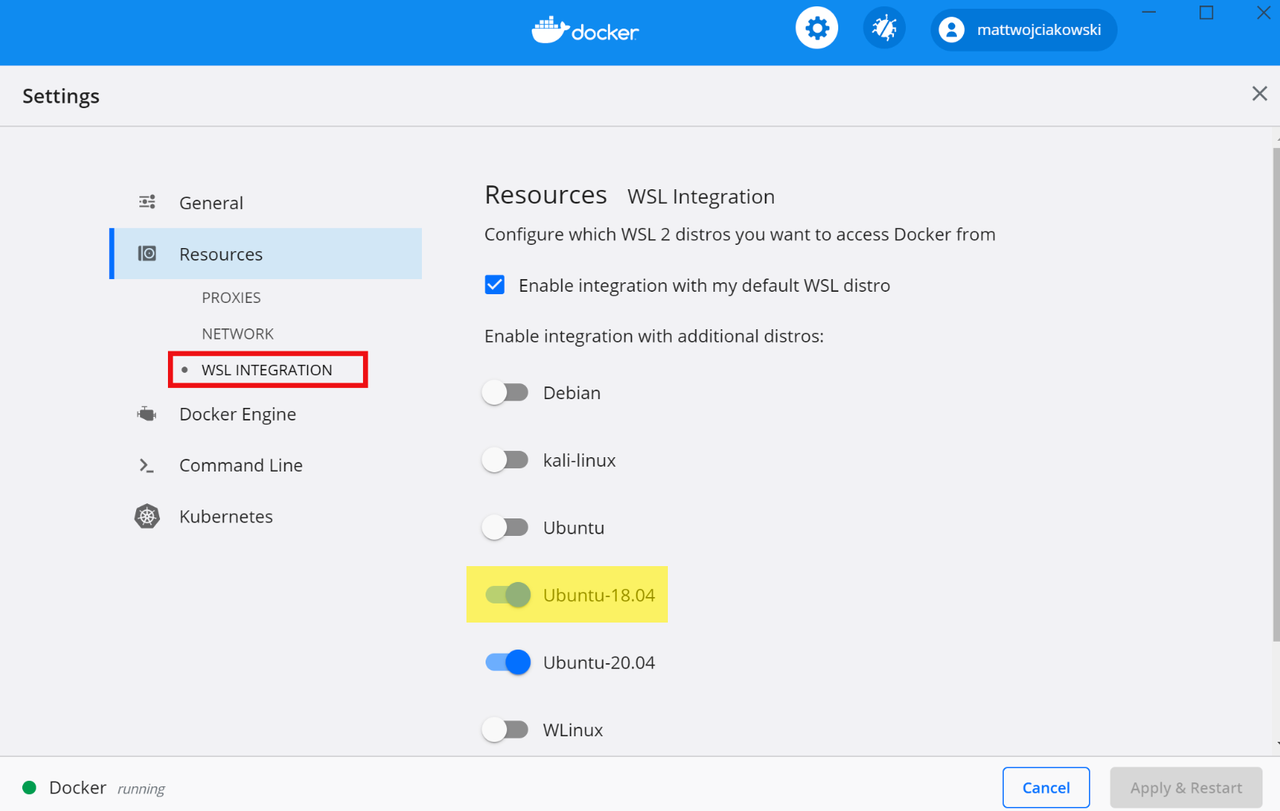Enable the WLinux distro toggle
The image size is (1280, 811).
point(506,730)
